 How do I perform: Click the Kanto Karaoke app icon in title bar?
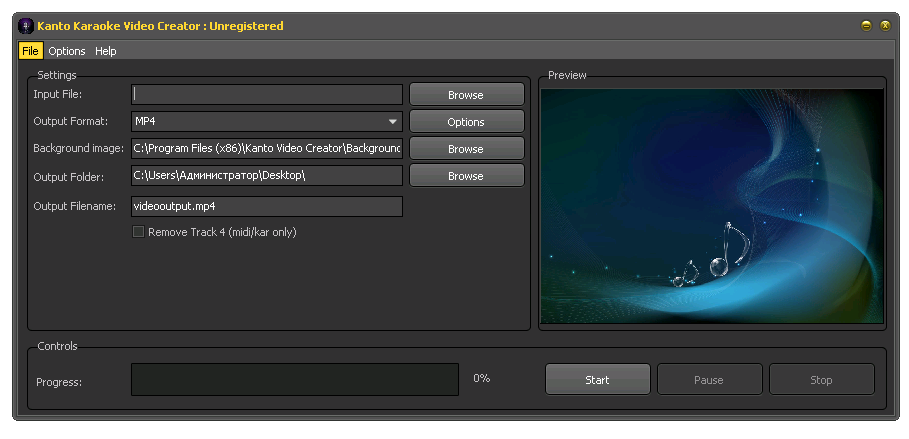pos(26,26)
